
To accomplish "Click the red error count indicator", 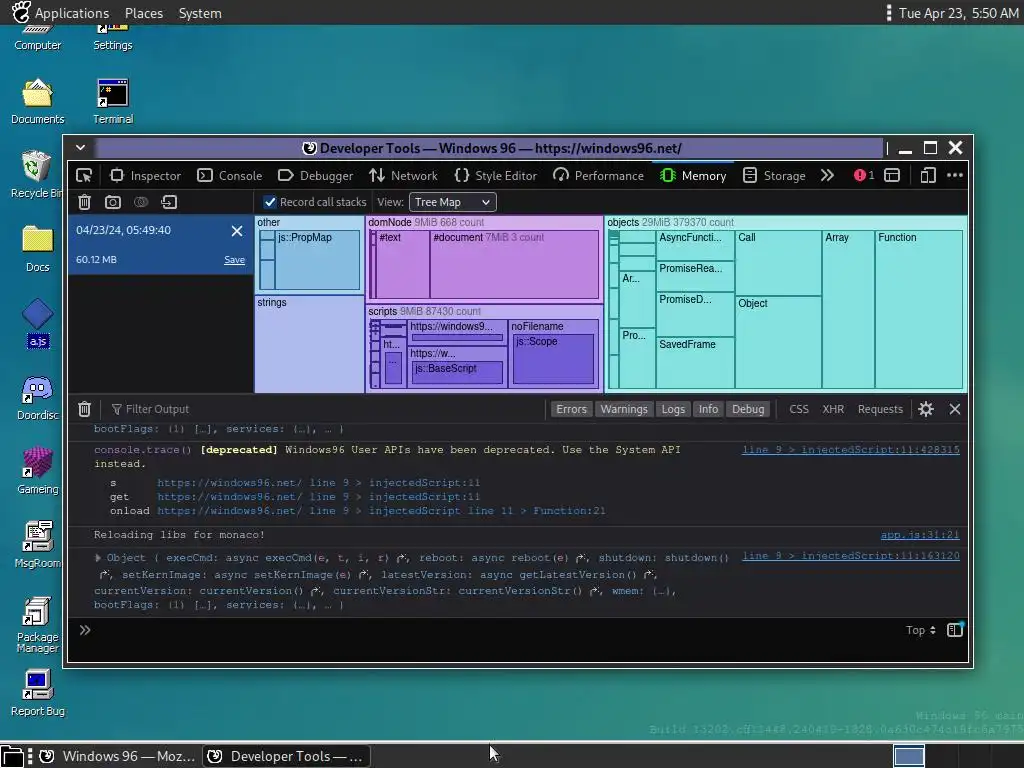I will coord(864,175).
